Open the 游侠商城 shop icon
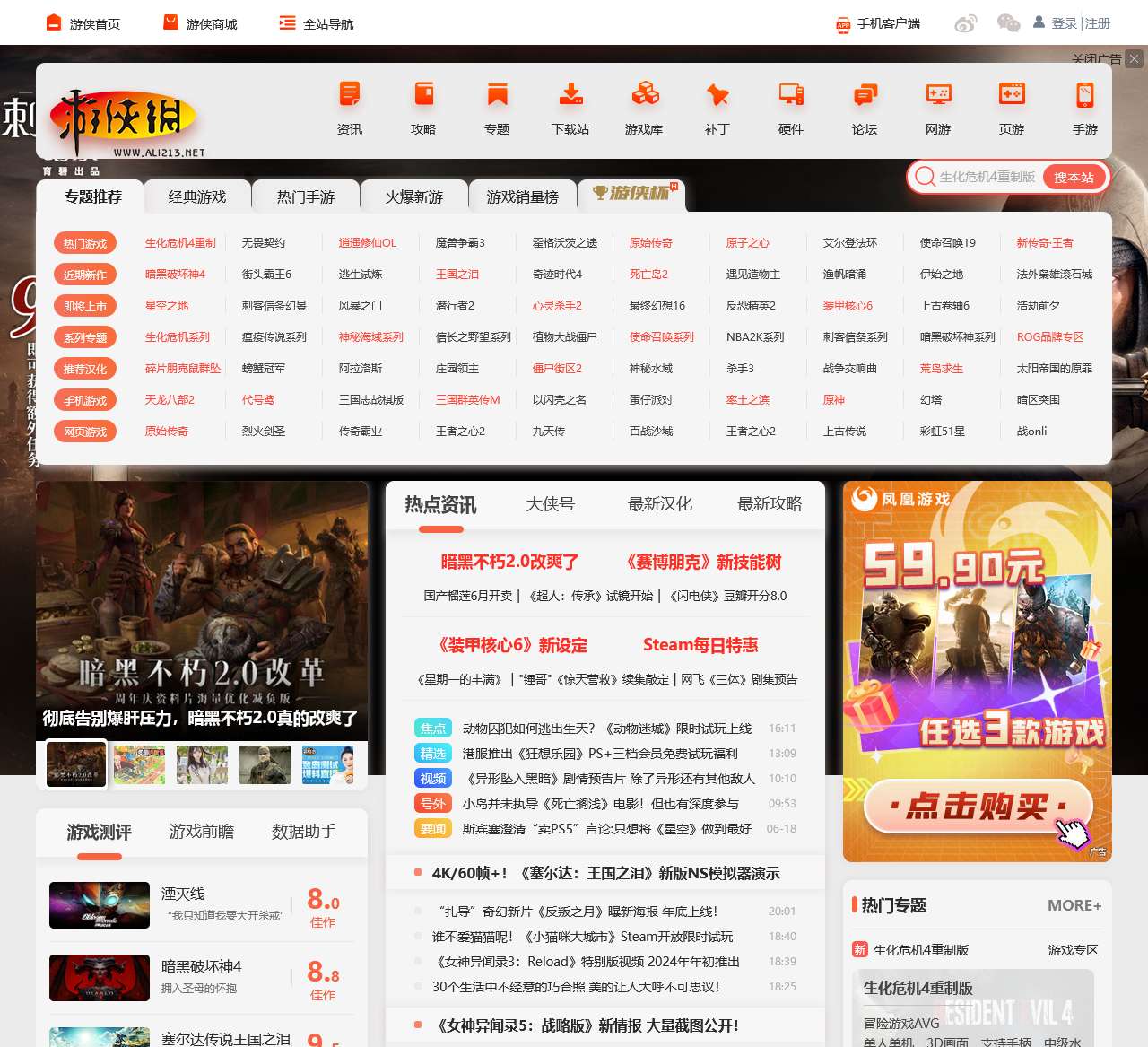The height and width of the screenshot is (1047, 1148). pyautogui.click(x=170, y=22)
